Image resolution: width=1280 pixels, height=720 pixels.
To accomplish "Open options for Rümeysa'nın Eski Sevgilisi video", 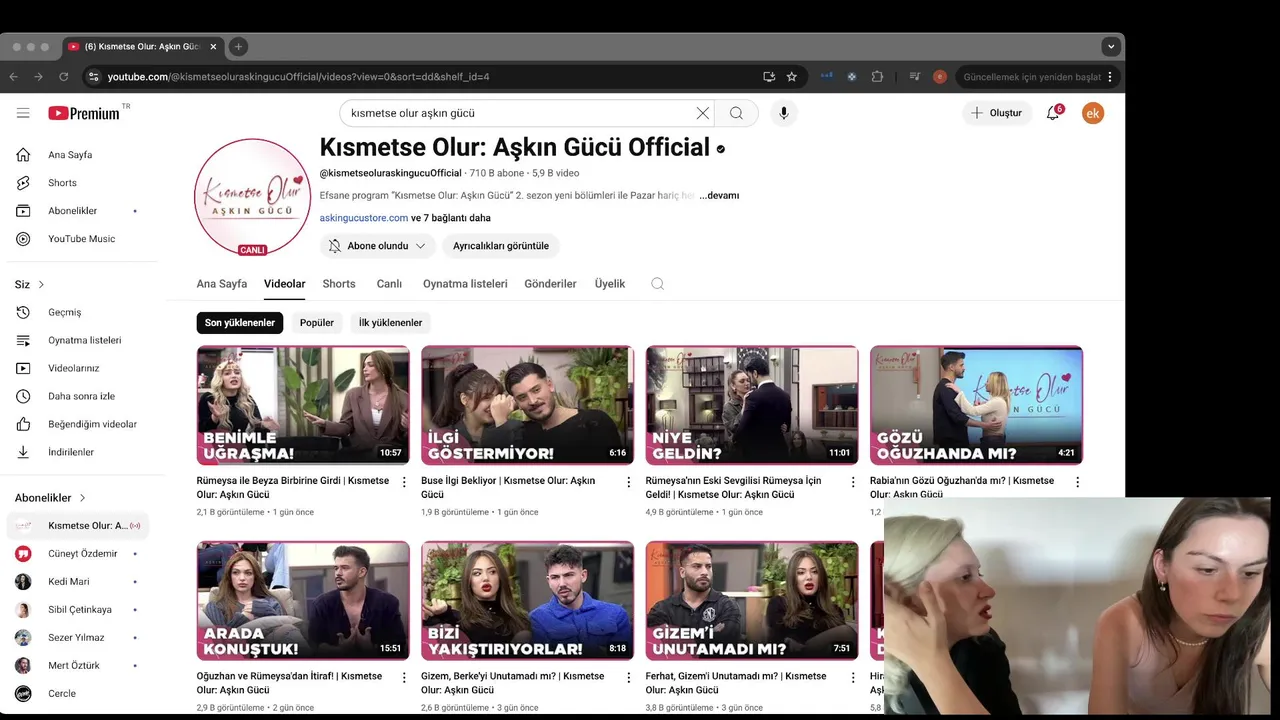I will [853, 482].
